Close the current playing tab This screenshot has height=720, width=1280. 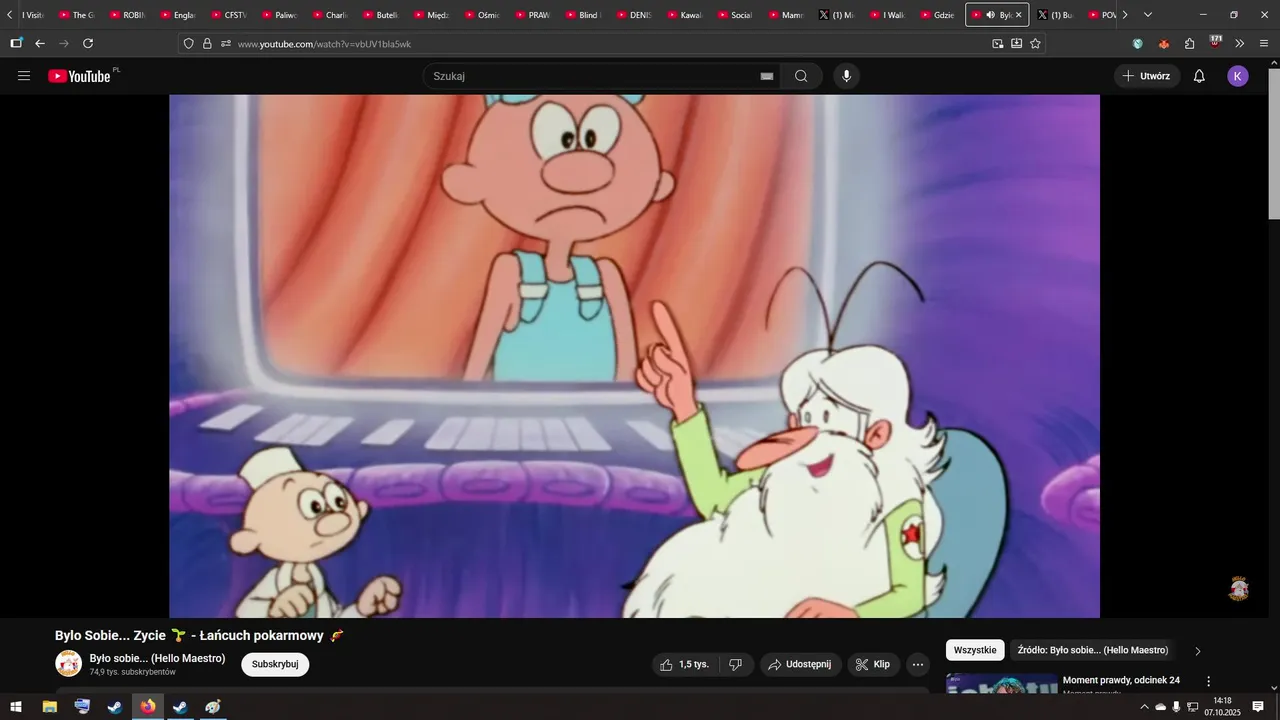[x=1019, y=15]
